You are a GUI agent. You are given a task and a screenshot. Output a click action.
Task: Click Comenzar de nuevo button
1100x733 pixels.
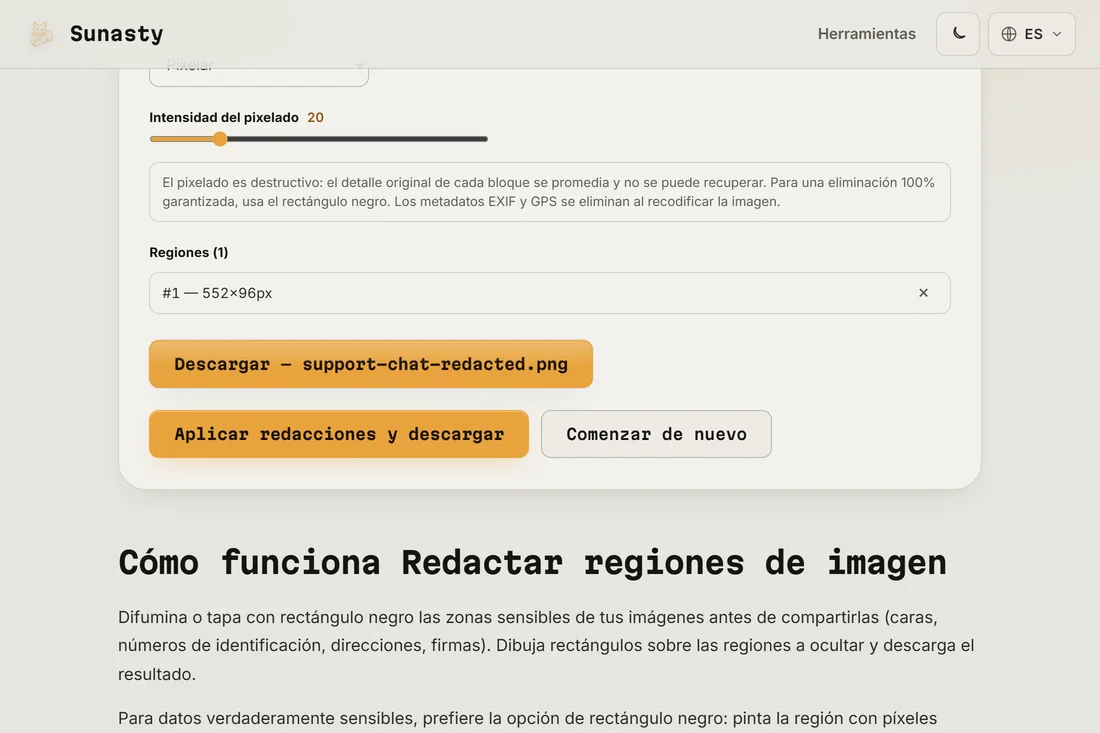[x=656, y=434]
